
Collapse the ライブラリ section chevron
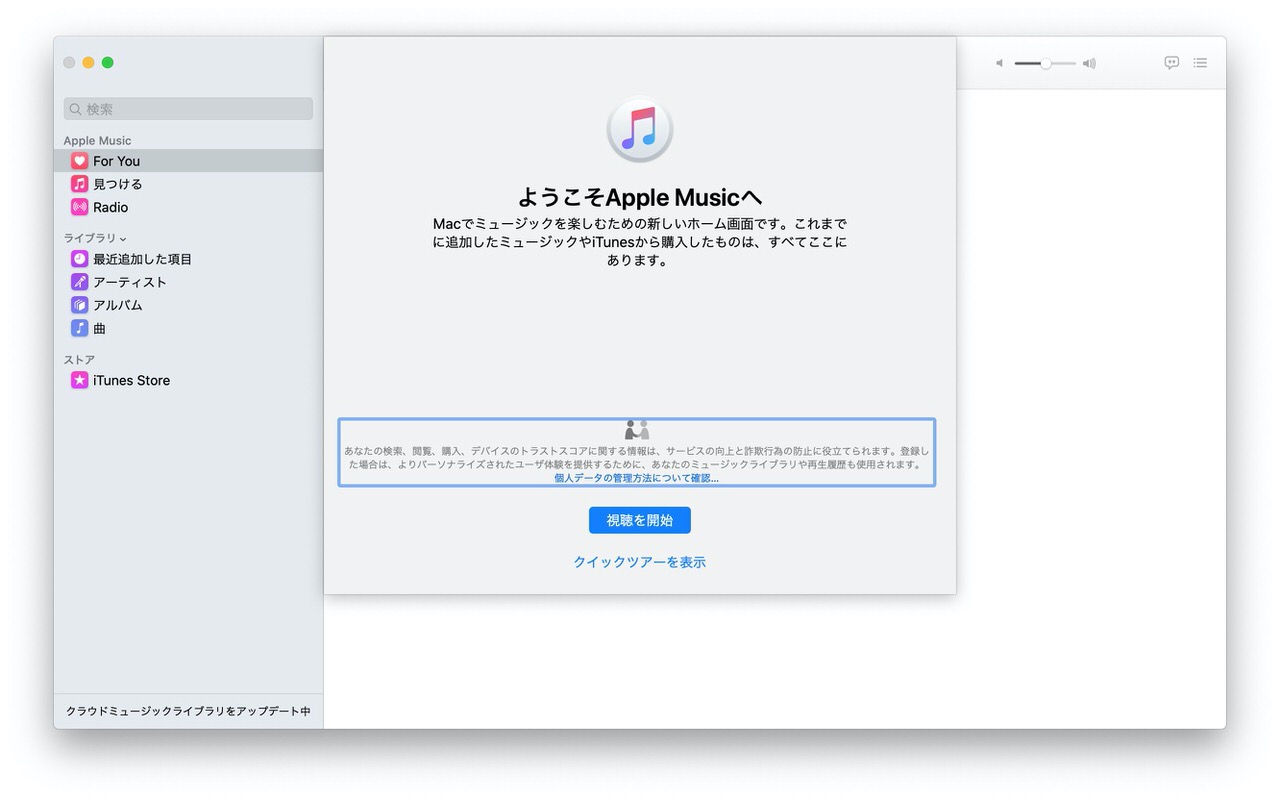click(123, 239)
